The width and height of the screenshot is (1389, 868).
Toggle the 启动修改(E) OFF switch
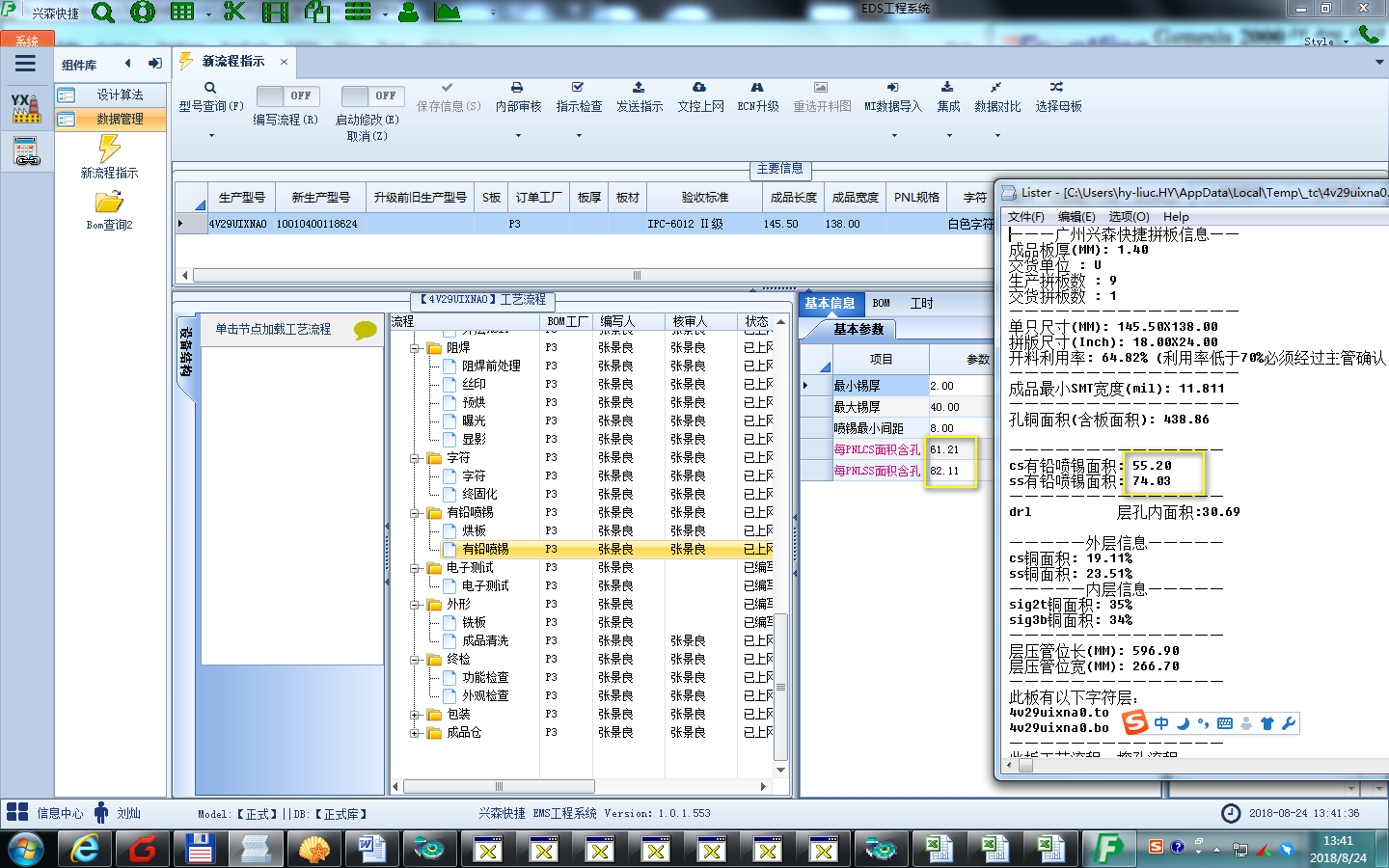click(x=371, y=95)
